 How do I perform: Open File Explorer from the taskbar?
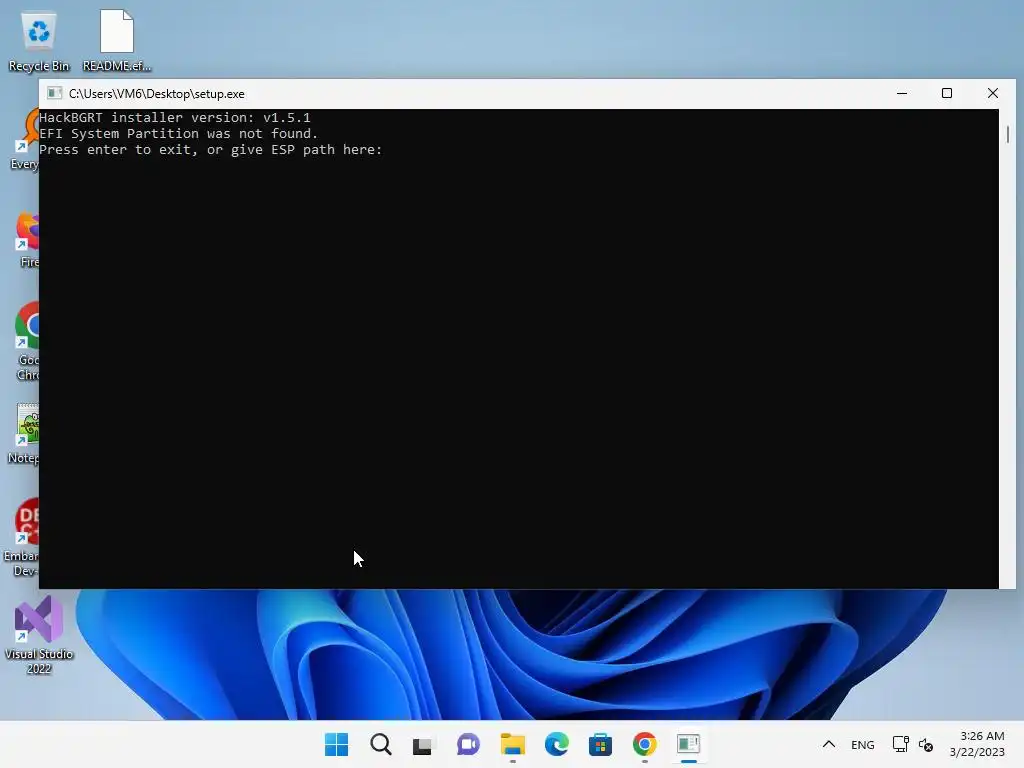[x=513, y=744]
